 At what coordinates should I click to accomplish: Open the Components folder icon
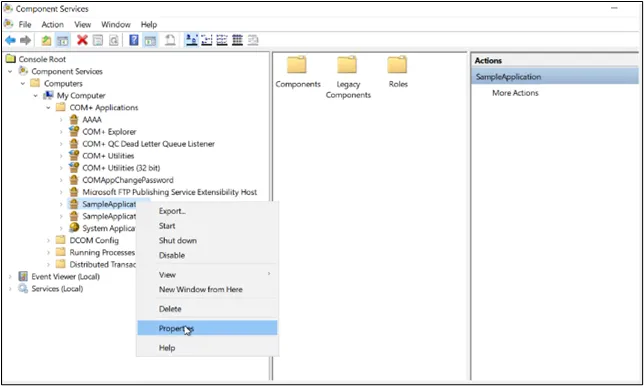(297, 65)
